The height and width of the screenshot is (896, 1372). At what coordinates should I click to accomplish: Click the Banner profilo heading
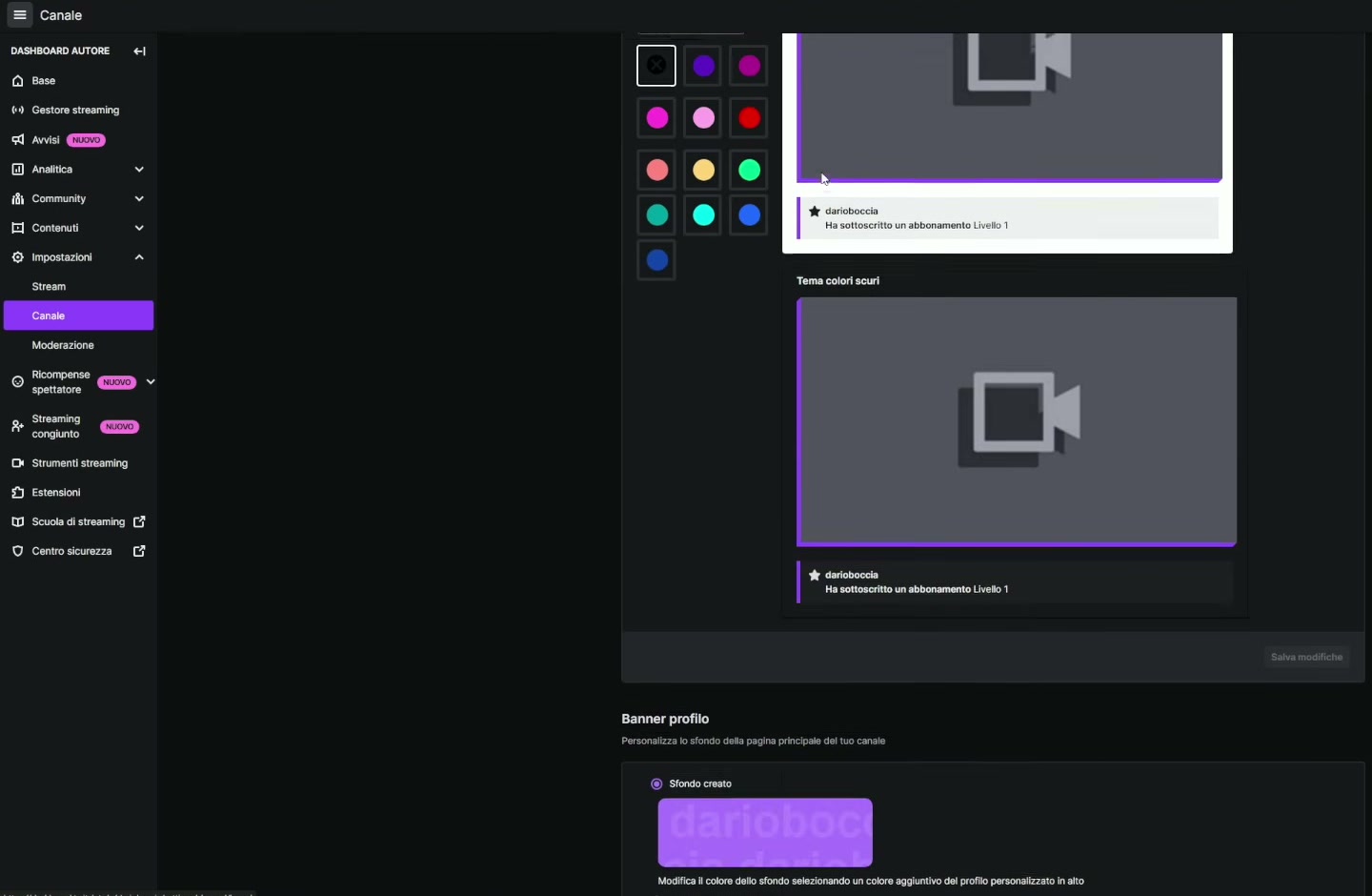point(665,720)
